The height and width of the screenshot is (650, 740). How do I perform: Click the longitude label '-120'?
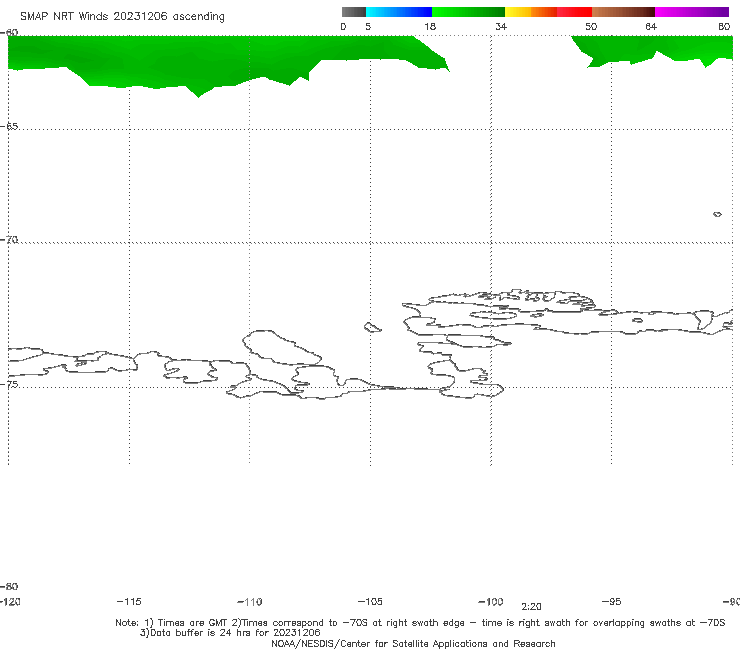(x=10, y=601)
